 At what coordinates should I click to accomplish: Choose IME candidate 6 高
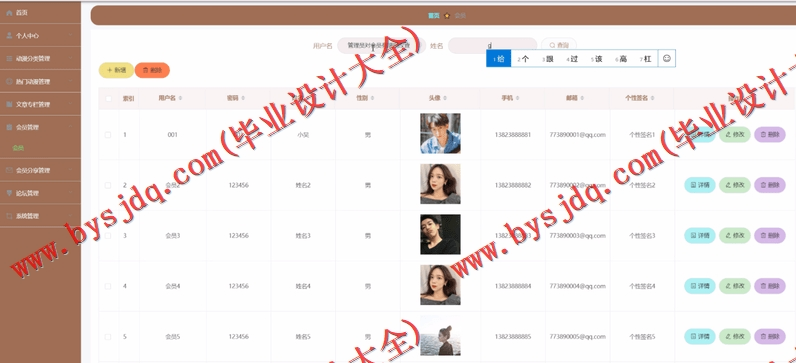click(x=621, y=59)
